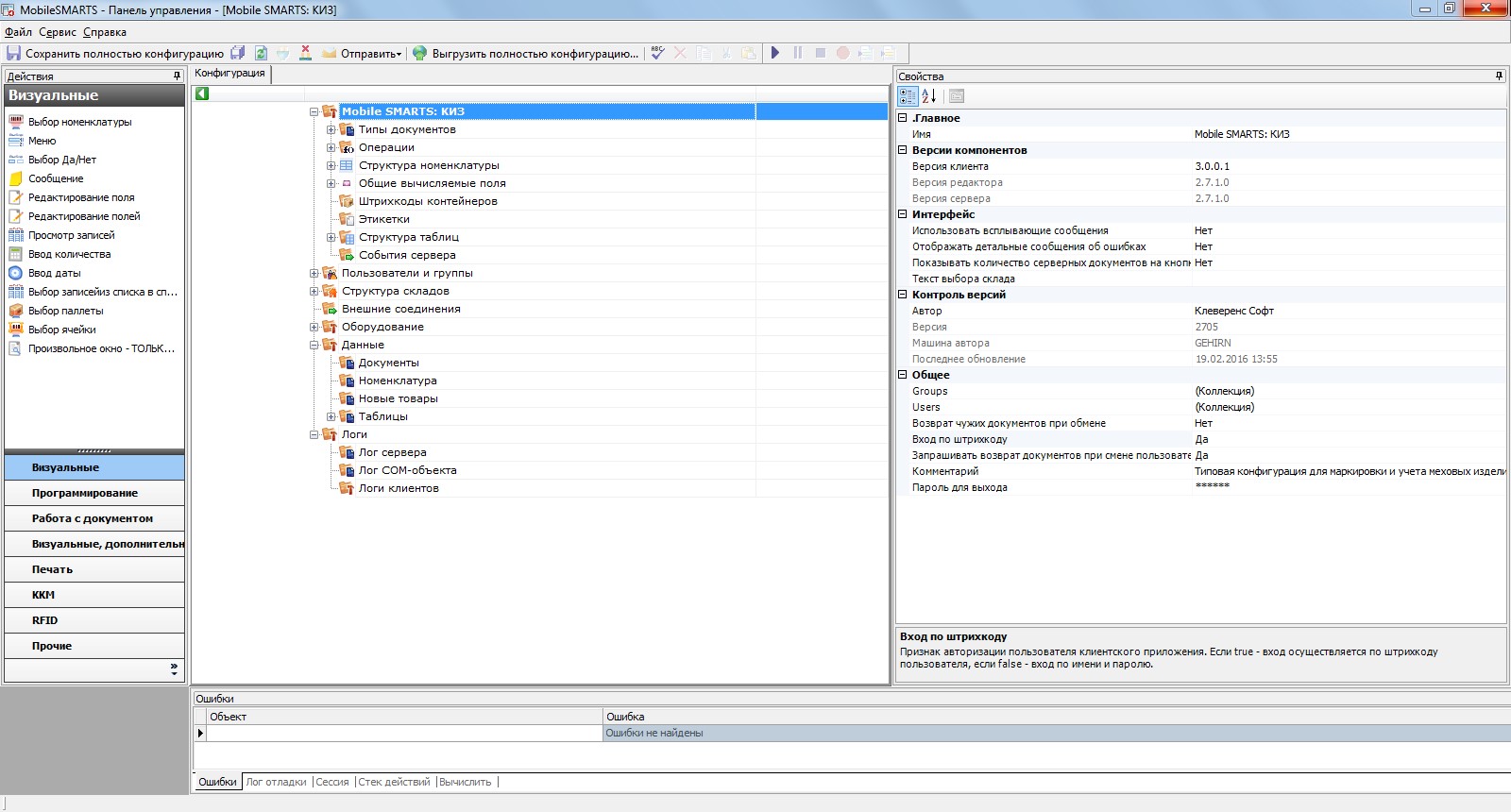Open the RFID actions group
Screen dimensions: 1511x812
(94, 620)
